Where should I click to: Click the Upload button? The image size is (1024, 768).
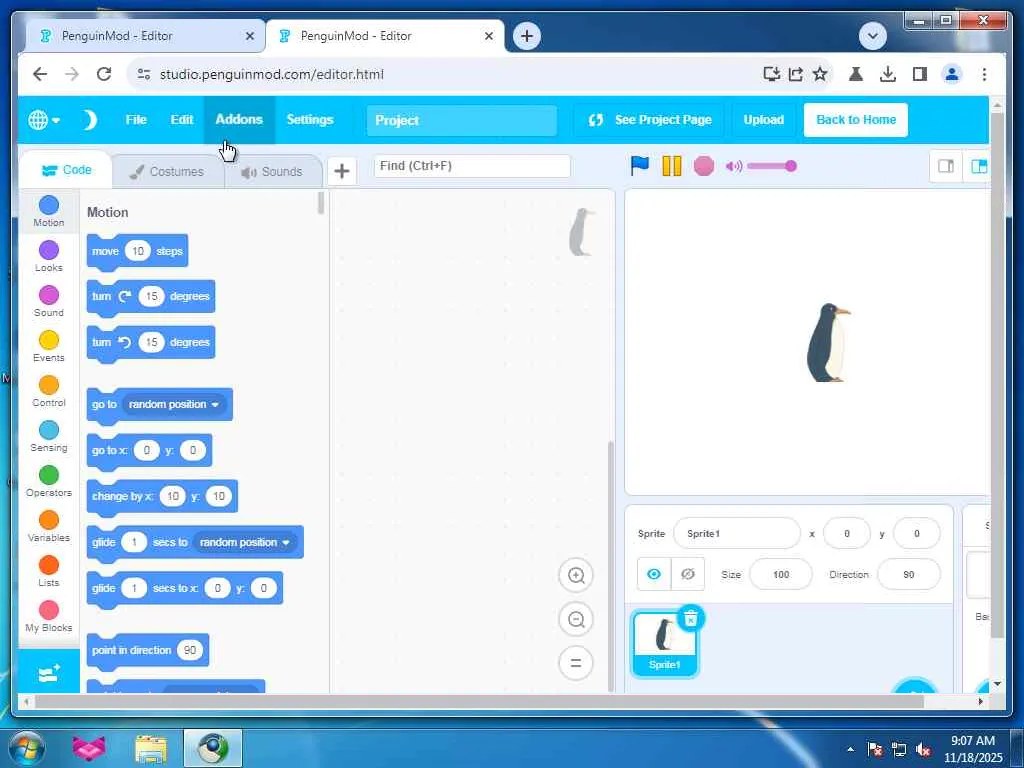coord(763,120)
